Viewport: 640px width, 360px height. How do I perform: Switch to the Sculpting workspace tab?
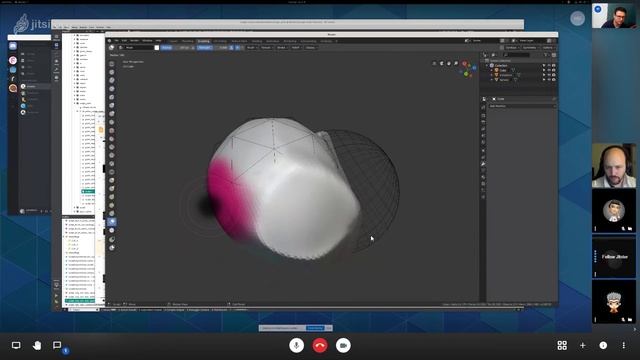tap(203, 41)
